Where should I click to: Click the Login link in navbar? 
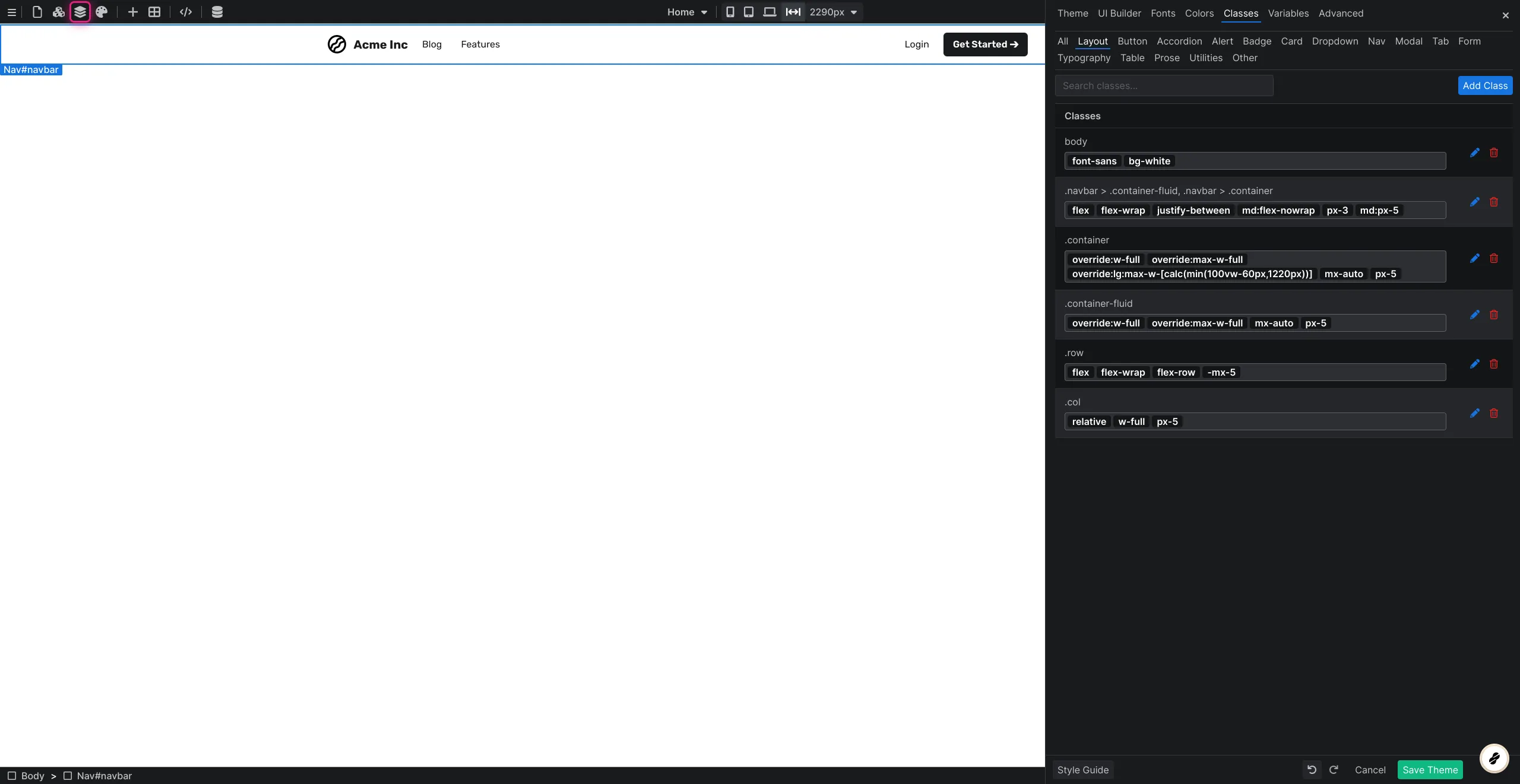point(916,45)
